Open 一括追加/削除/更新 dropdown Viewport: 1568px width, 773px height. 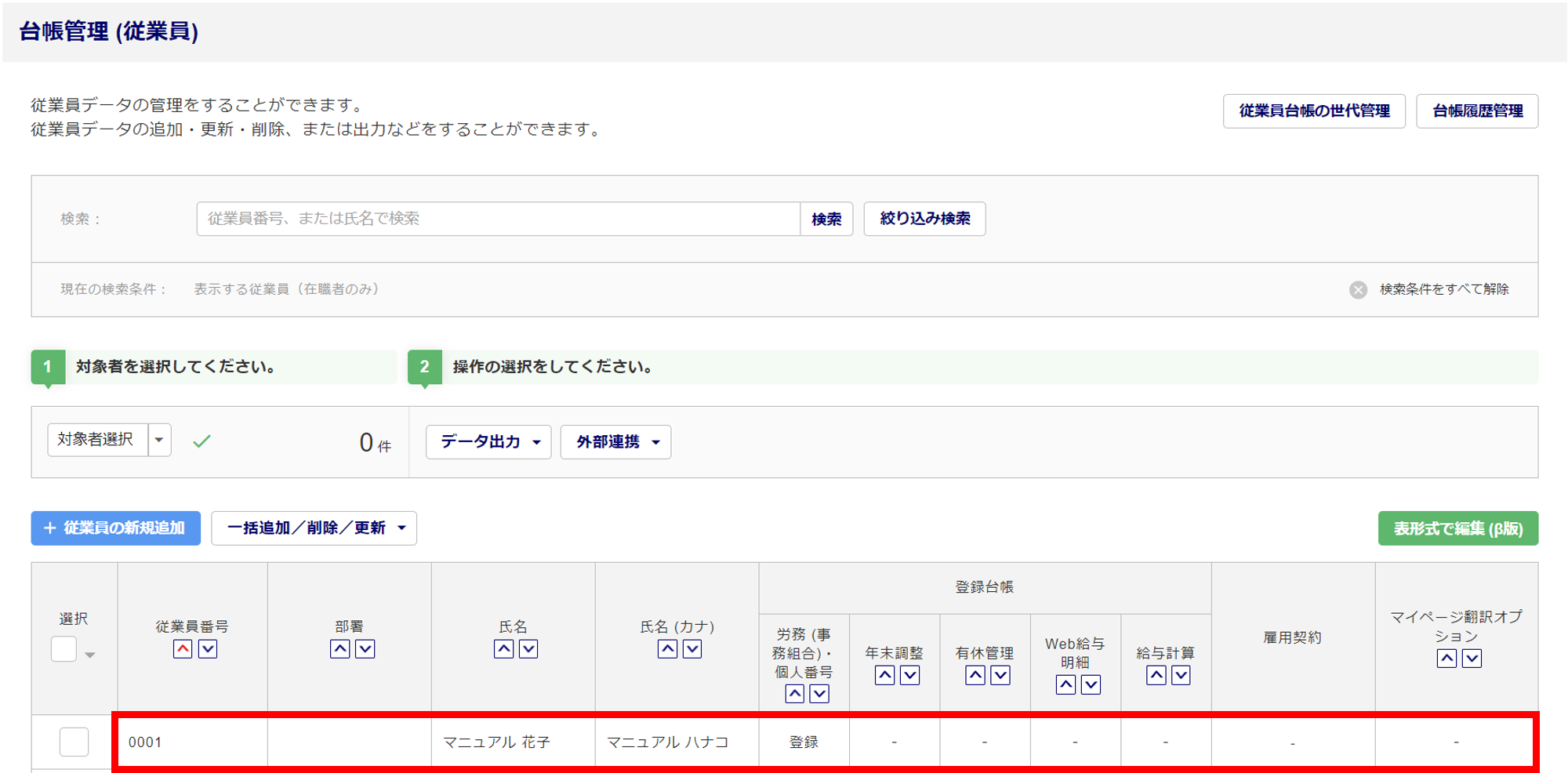pyautogui.click(x=314, y=528)
